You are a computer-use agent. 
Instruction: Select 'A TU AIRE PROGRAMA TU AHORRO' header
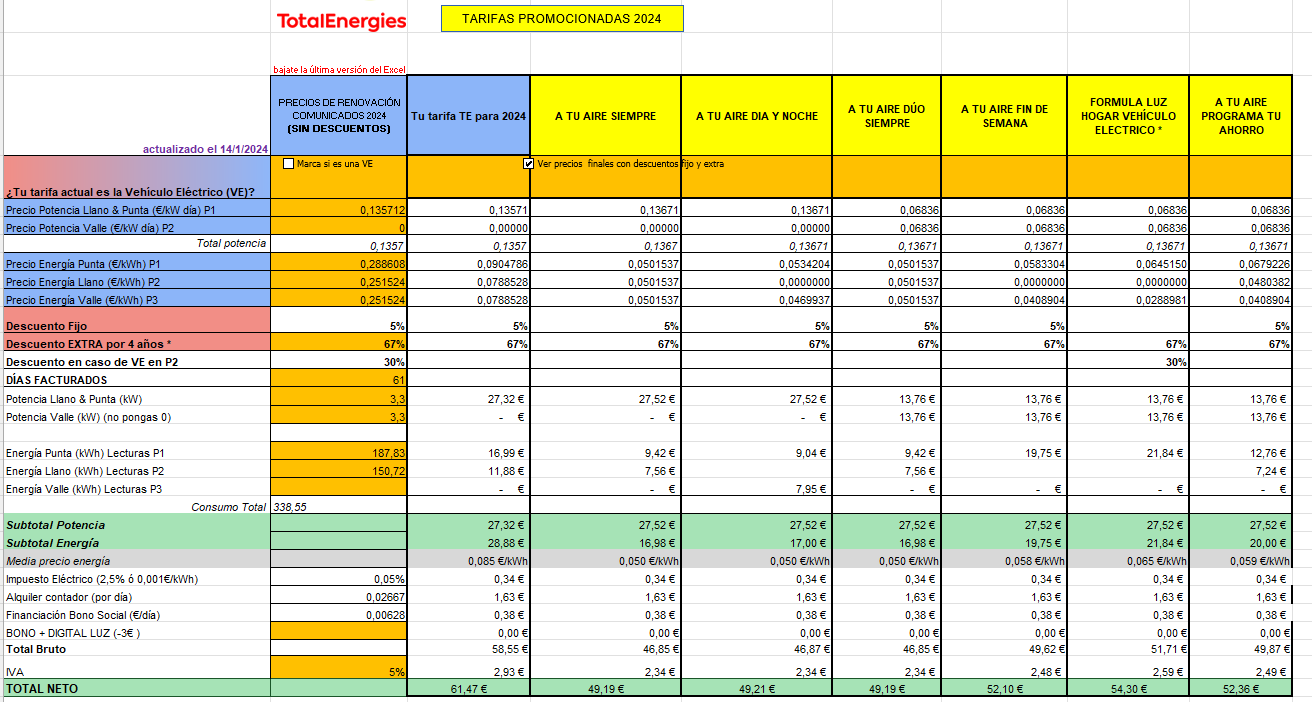(x=1241, y=116)
